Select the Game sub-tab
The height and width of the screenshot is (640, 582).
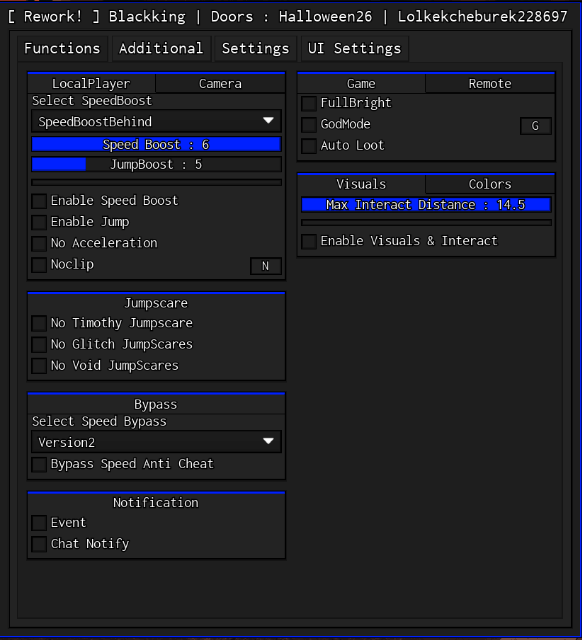coord(361,84)
